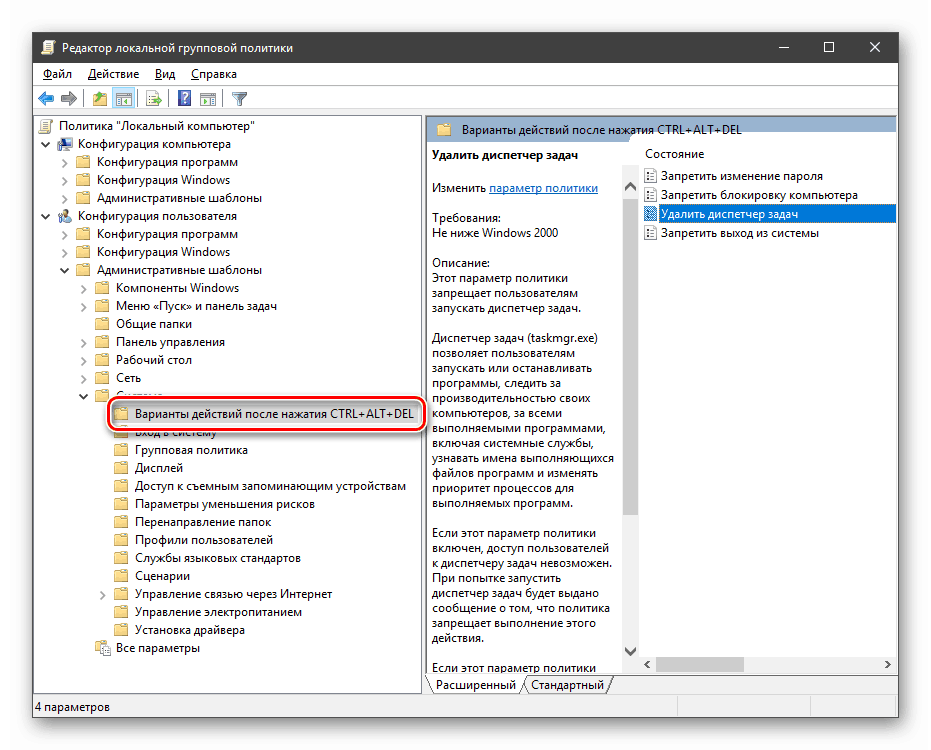931x750 pixels.
Task: Click the Filter funnel icon
Action: coord(239,98)
